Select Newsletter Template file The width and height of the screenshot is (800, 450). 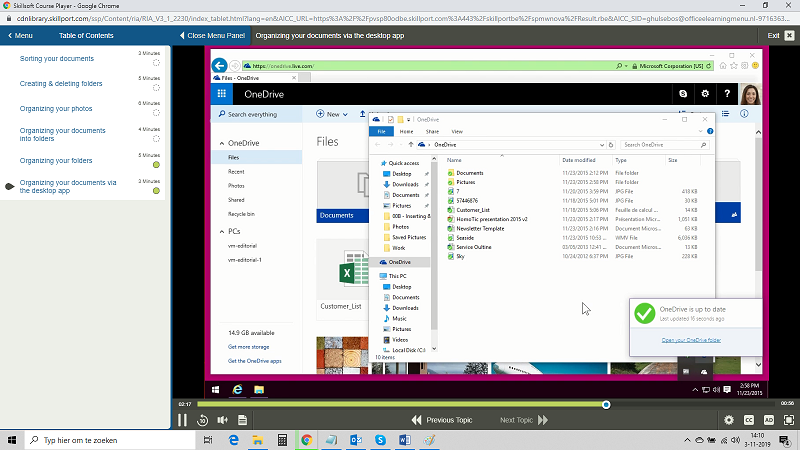[x=480, y=229]
